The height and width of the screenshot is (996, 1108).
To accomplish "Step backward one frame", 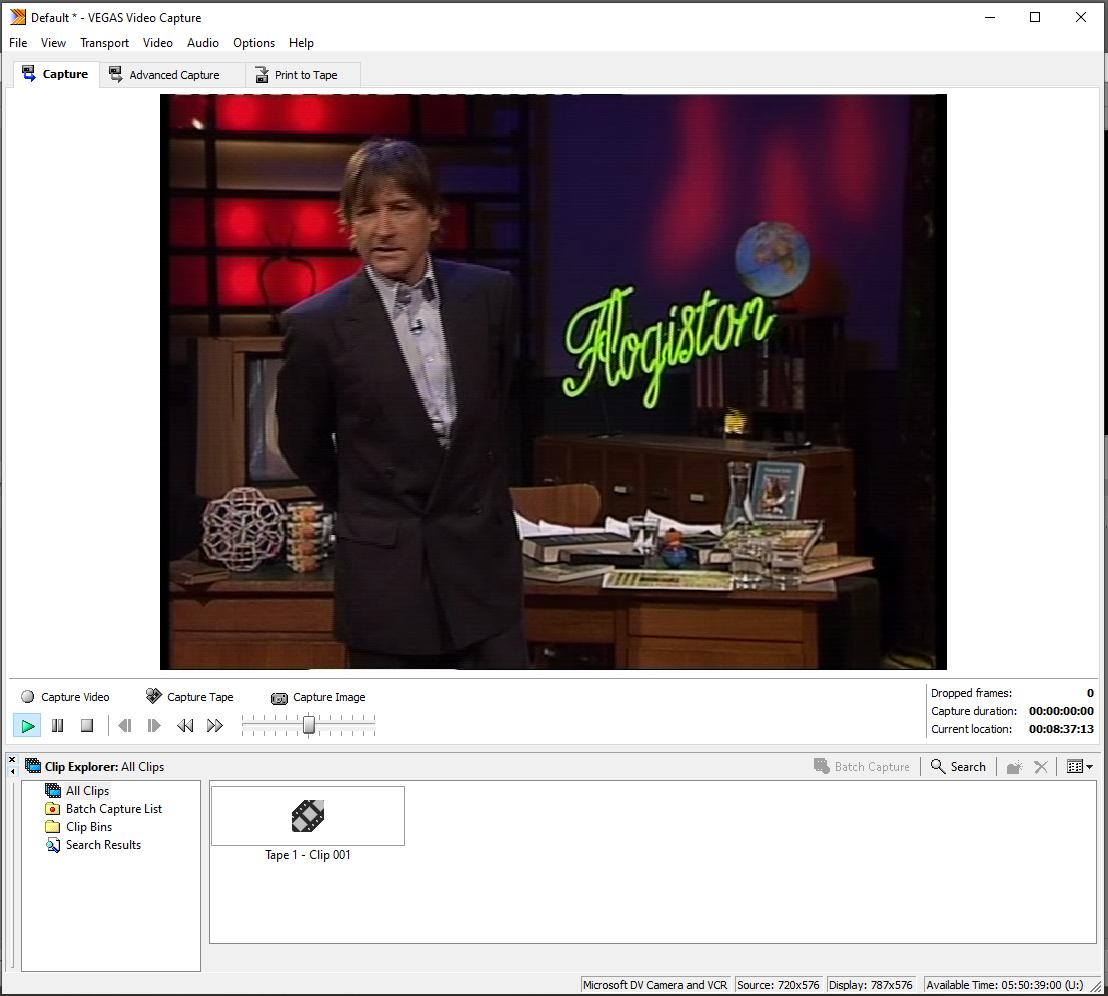I will pos(125,726).
